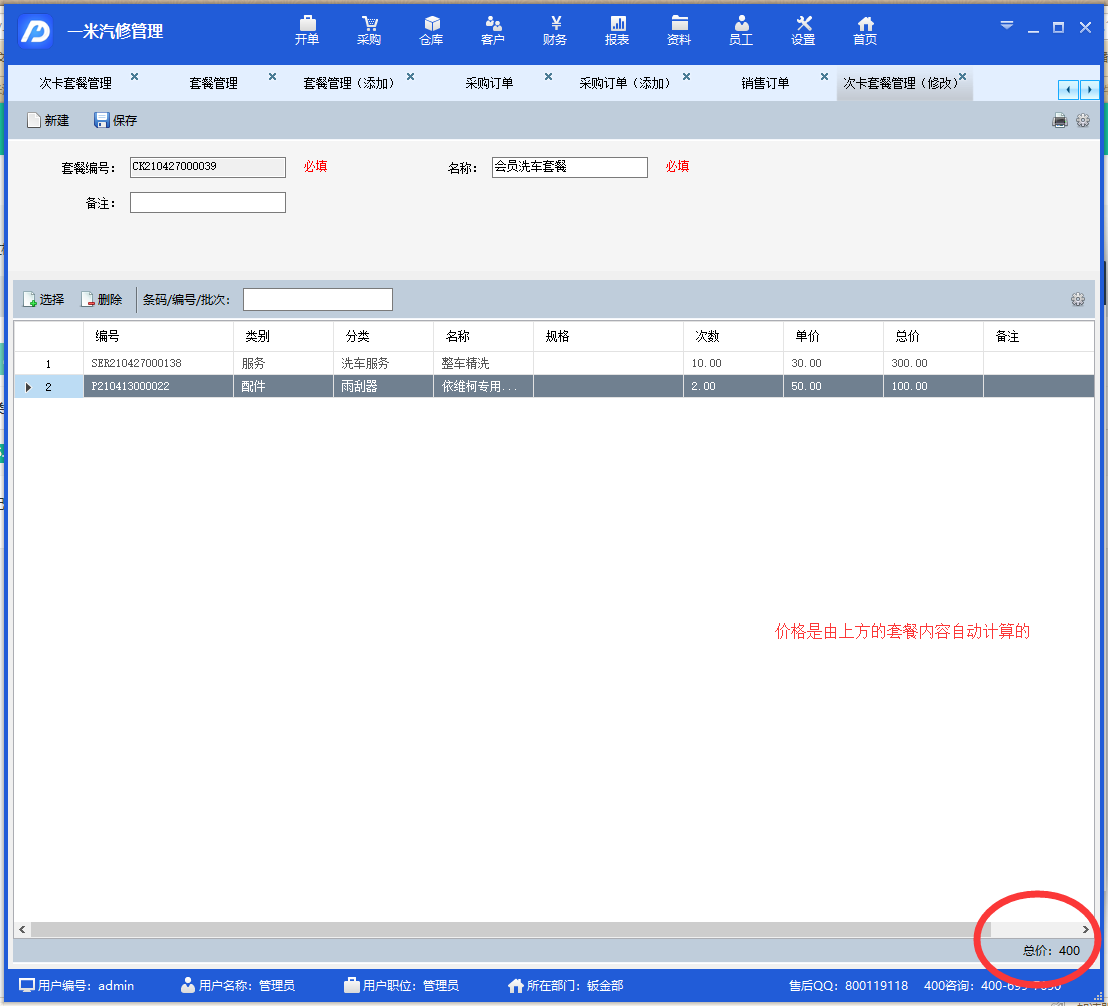Click the printer icon in toolbar
The height and width of the screenshot is (1006, 1108).
tap(1060, 121)
